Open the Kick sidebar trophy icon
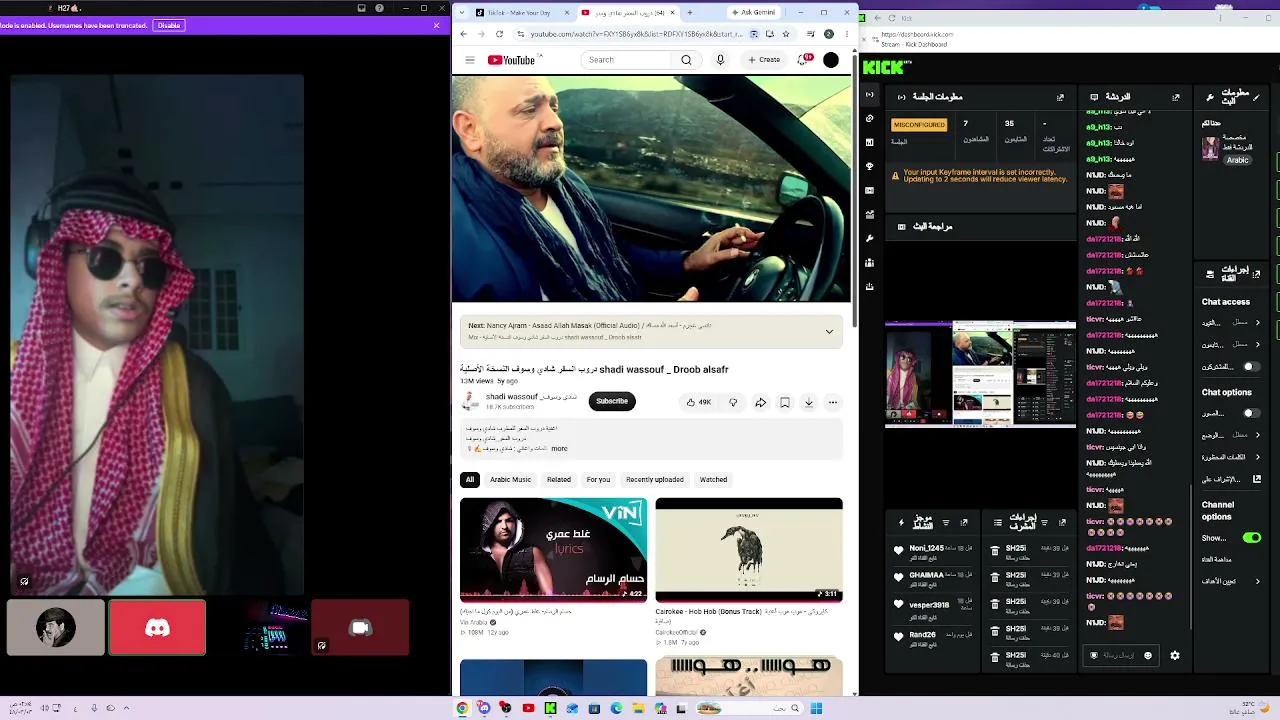 [870, 166]
